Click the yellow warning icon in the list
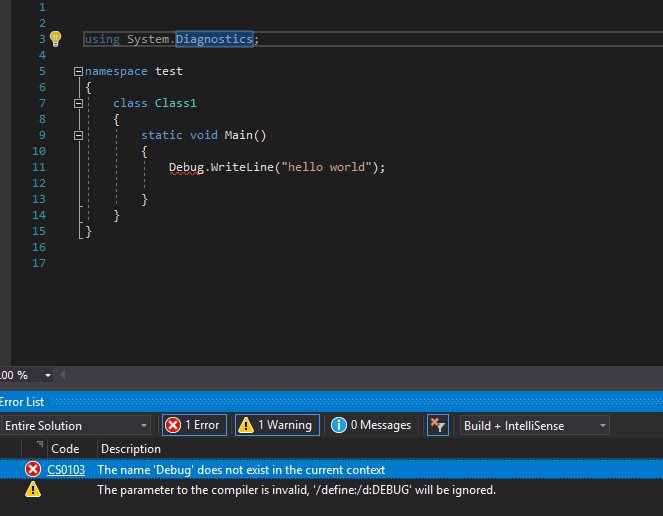 point(33,489)
